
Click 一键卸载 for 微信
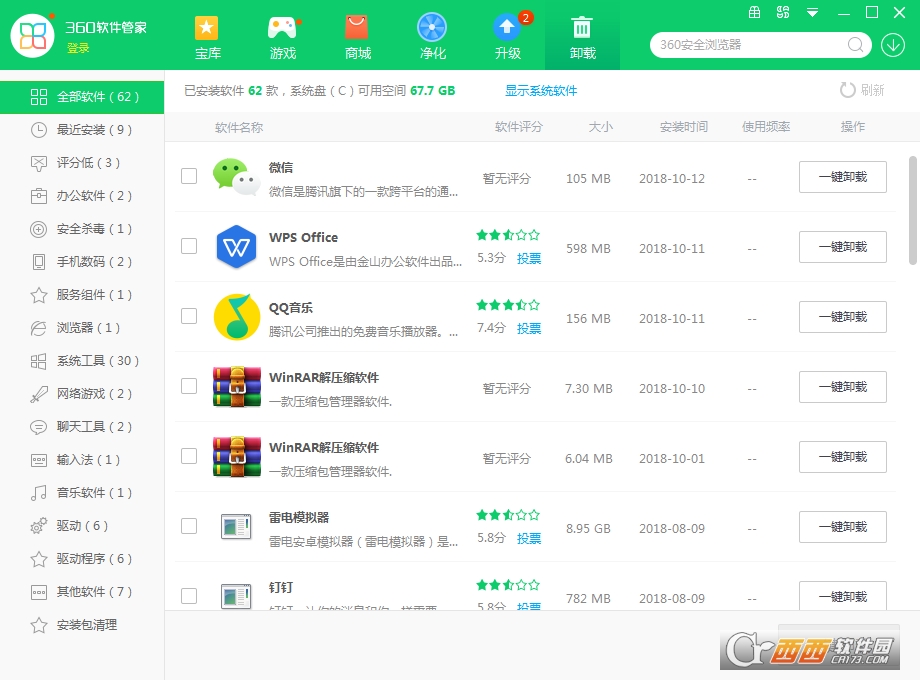[x=843, y=177]
